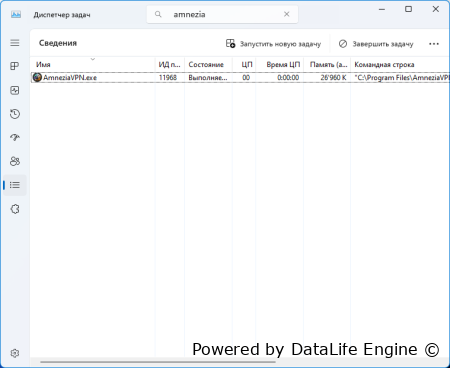
Task: Open Task Manager settings gear
Action: click(x=15, y=353)
